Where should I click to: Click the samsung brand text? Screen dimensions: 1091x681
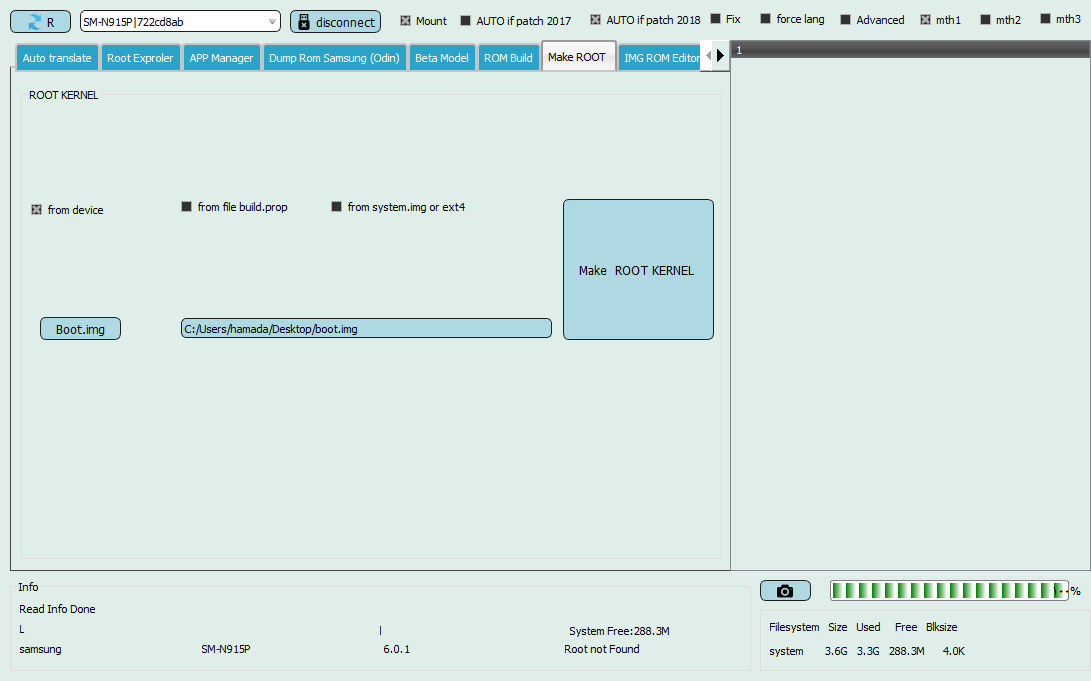click(40, 649)
